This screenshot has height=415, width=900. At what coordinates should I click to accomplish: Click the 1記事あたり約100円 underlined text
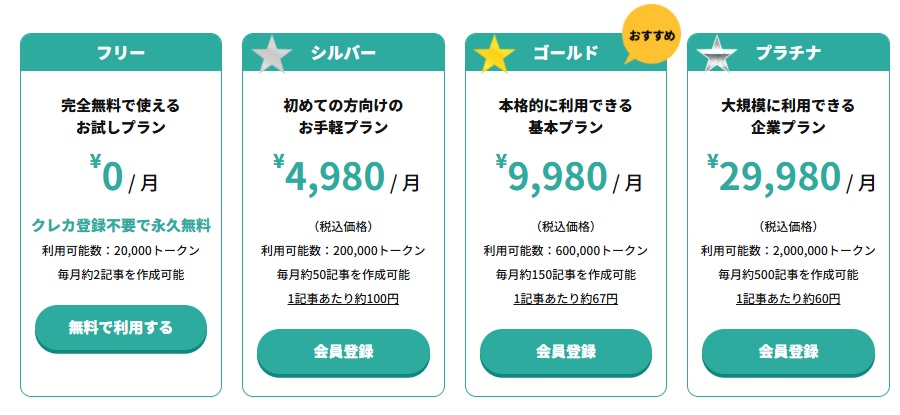pos(343,298)
